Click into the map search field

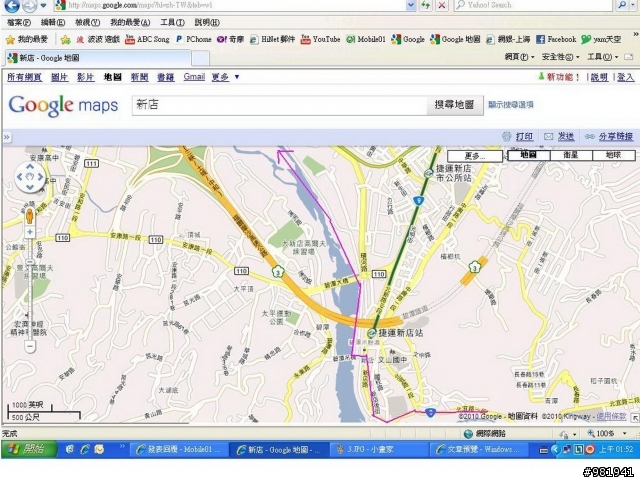pyautogui.click(x=280, y=105)
